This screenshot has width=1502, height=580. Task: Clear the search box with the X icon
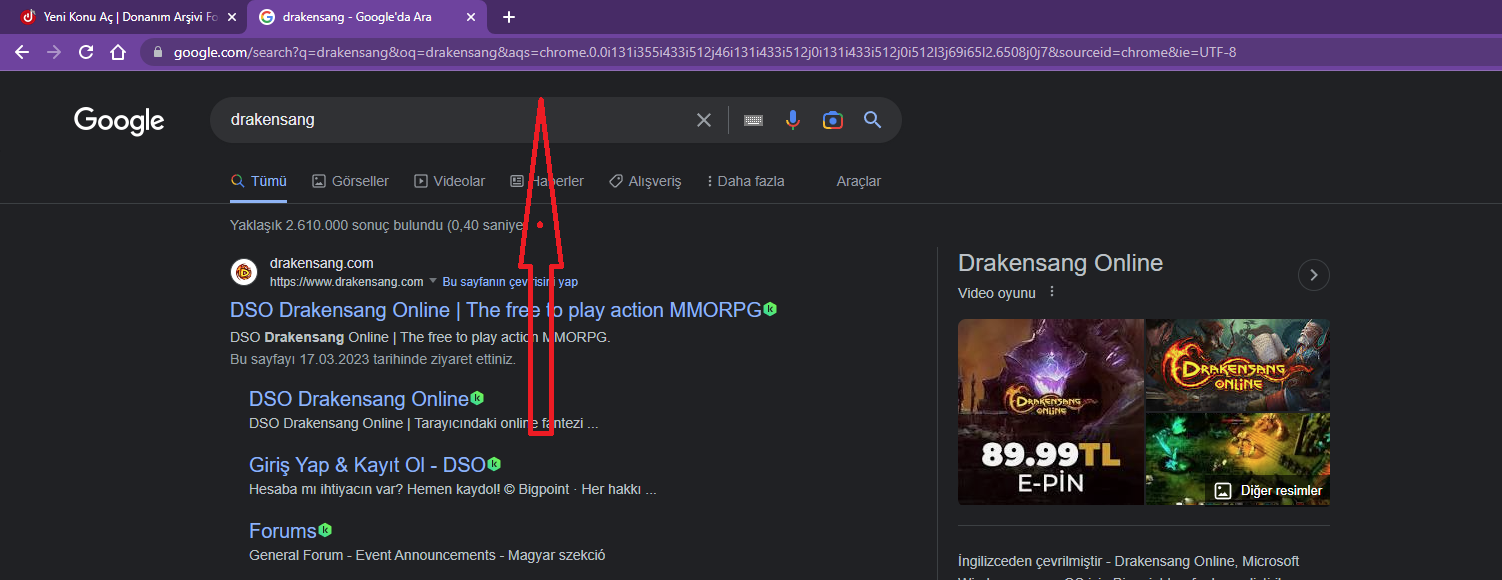[x=704, y=120]
